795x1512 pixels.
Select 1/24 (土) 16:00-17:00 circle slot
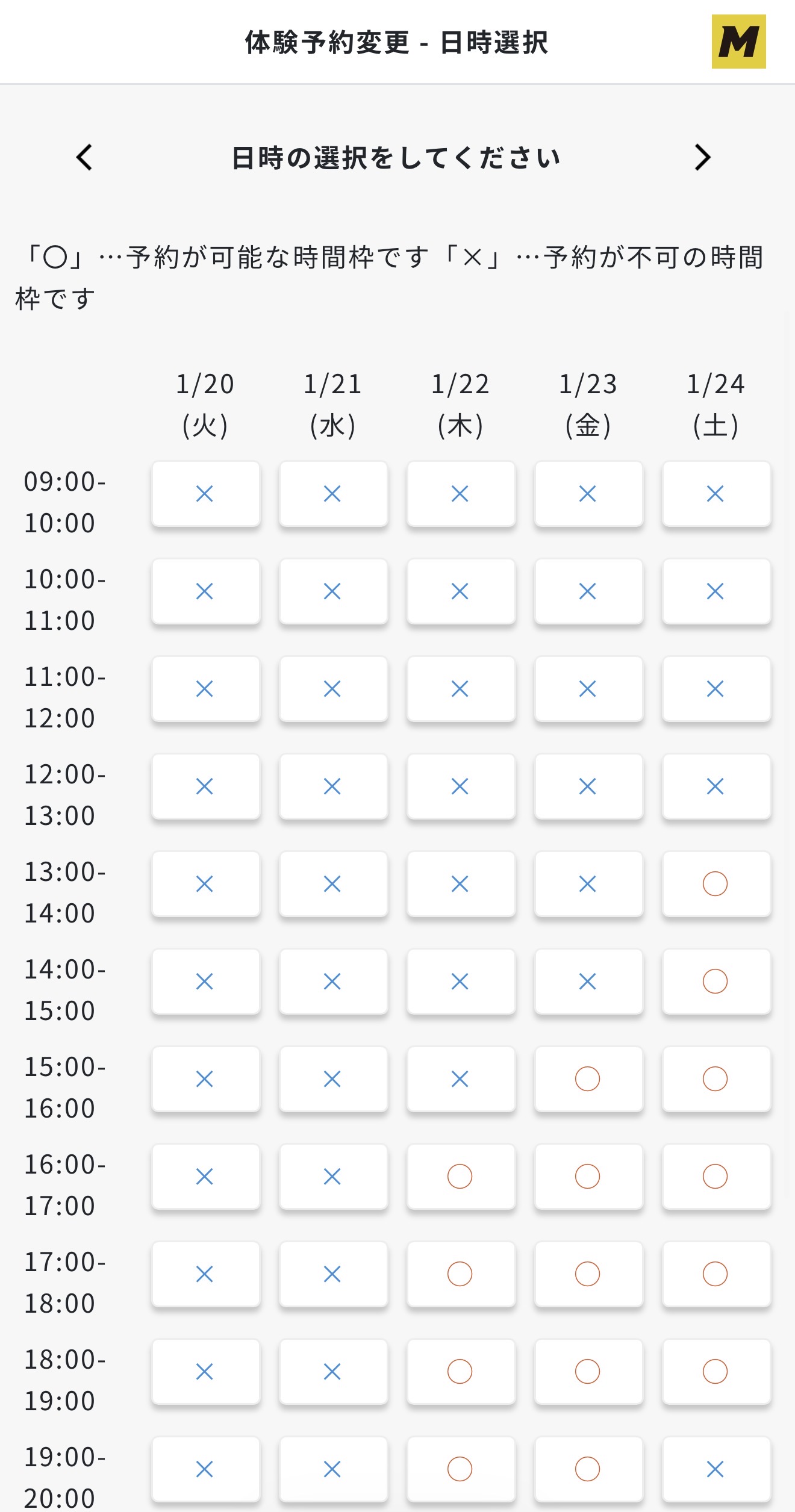(715, 1177)
